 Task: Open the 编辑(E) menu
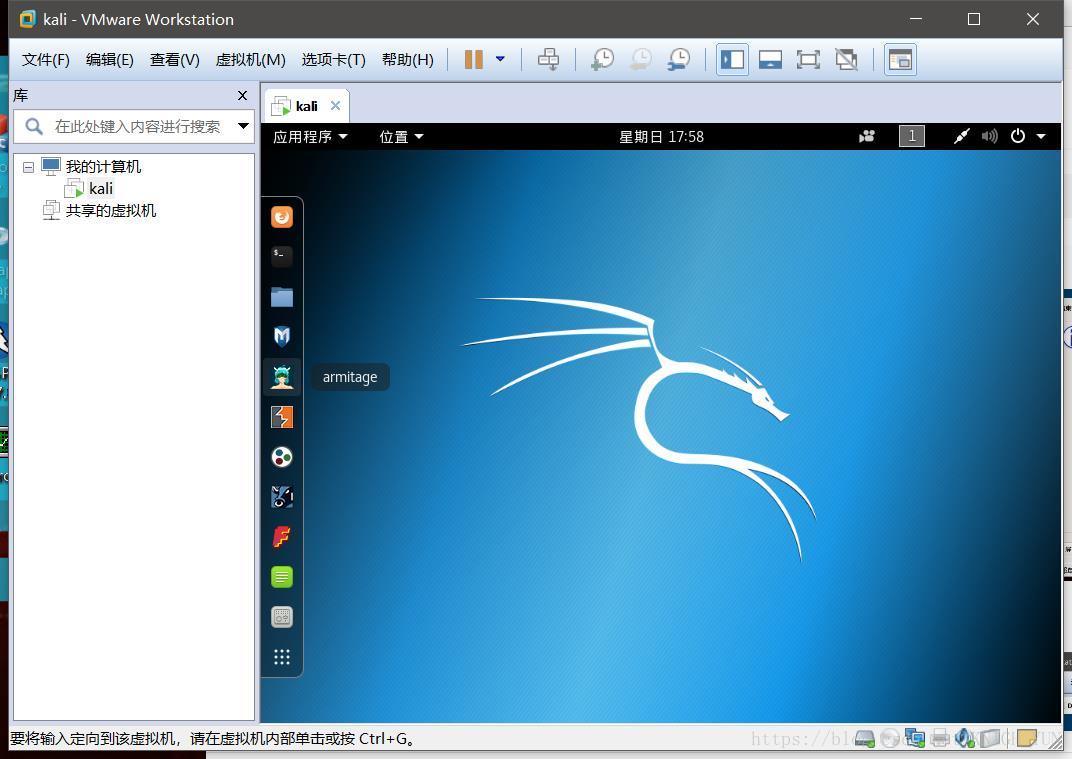click(x=109, y=60)
